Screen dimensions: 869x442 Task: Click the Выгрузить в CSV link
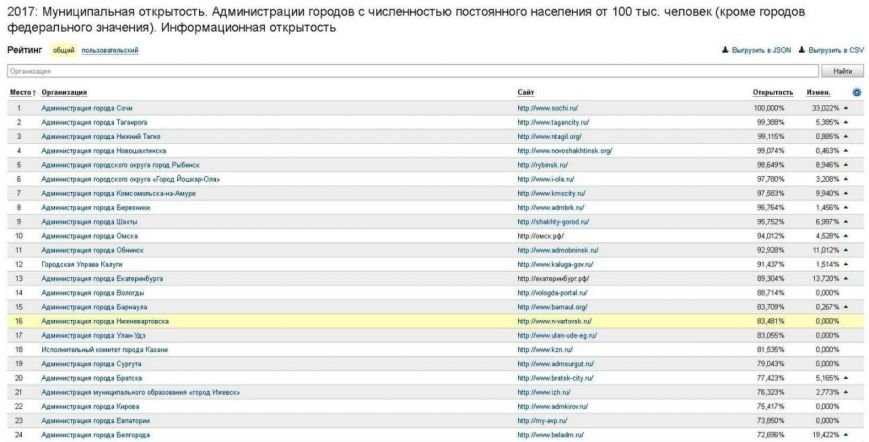[835, 49]
